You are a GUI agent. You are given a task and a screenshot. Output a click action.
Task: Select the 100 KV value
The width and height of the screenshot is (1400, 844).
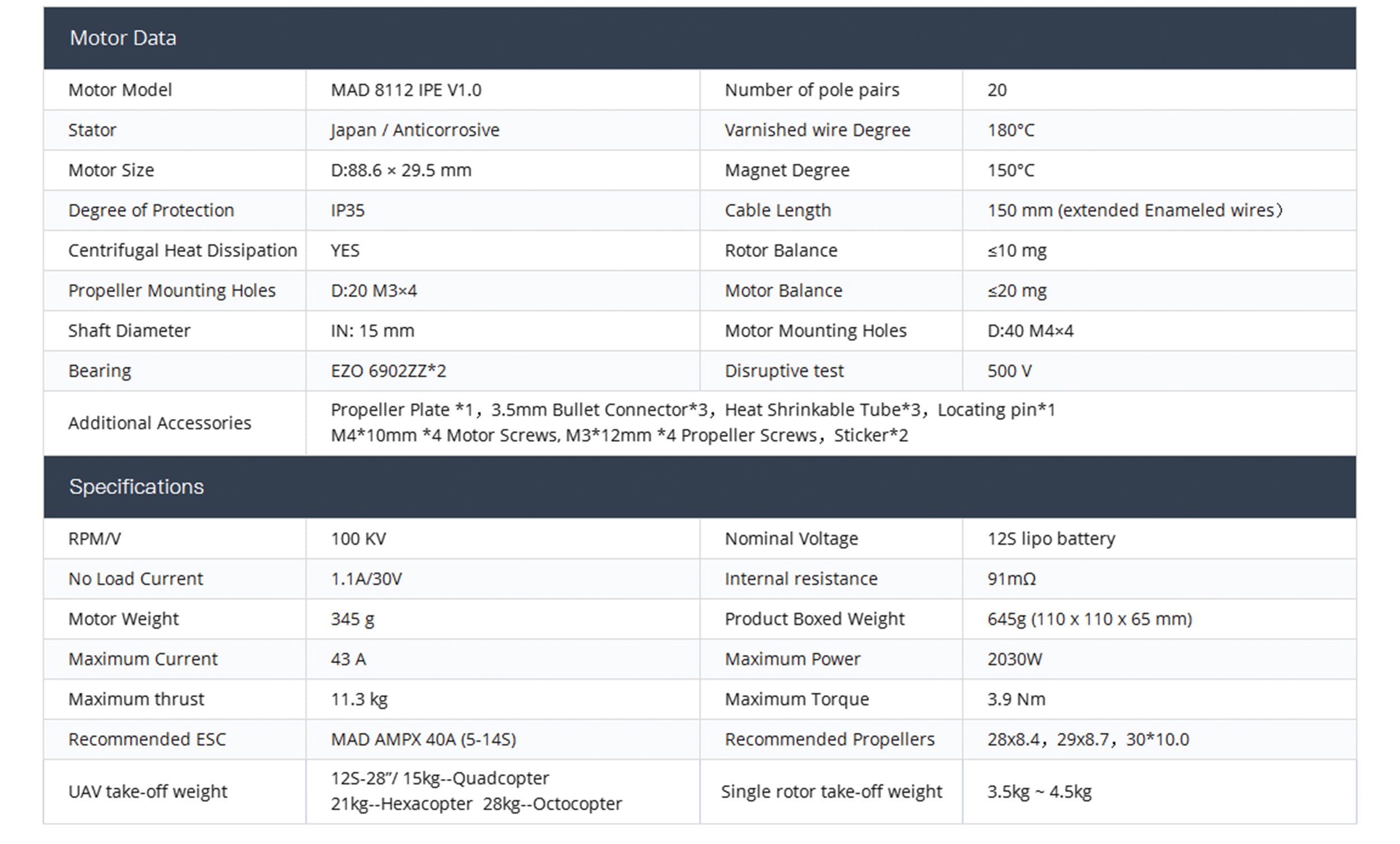pyautogui.click(x=358, y=538)
